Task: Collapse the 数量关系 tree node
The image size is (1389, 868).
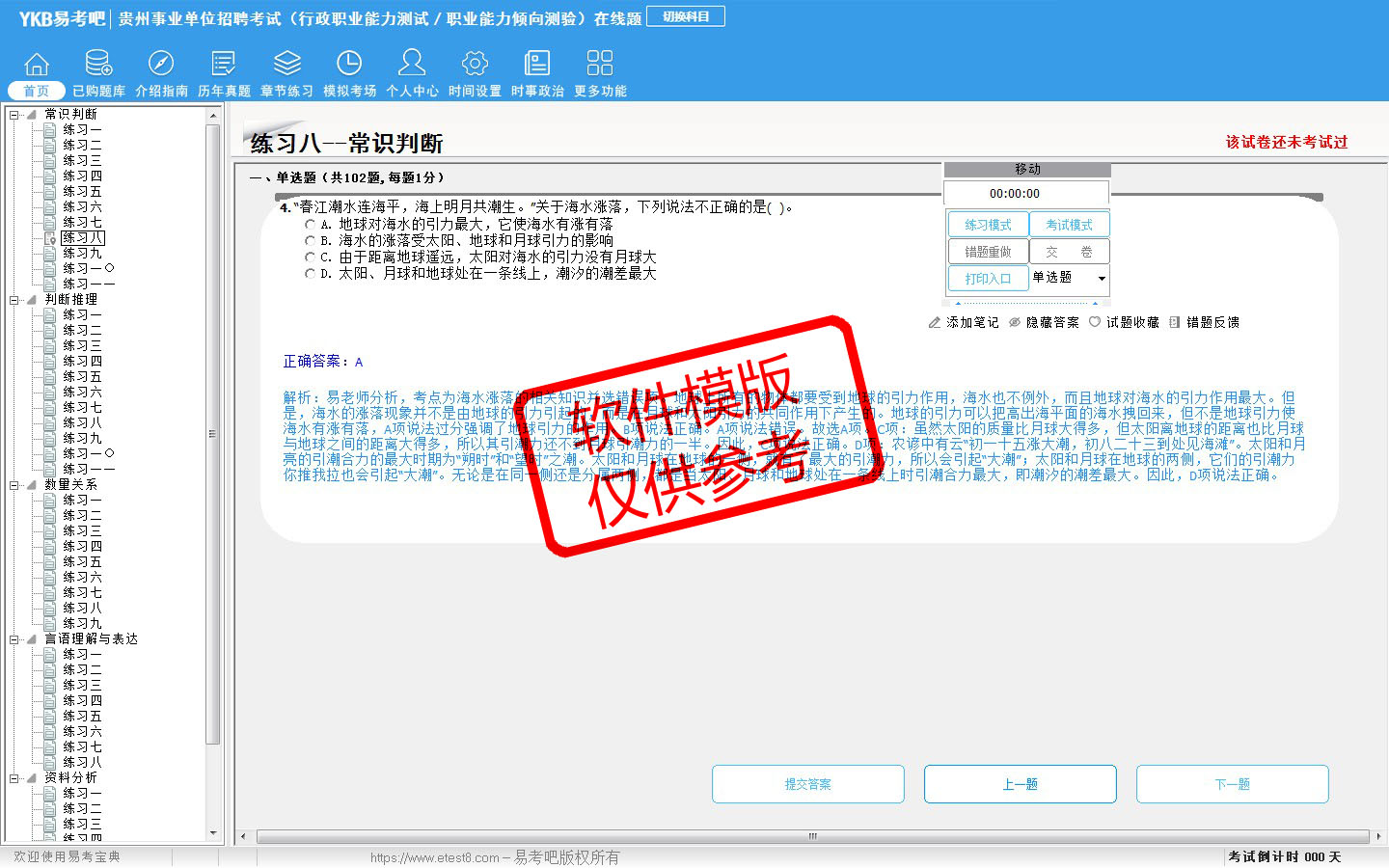Action: point(14,485)
